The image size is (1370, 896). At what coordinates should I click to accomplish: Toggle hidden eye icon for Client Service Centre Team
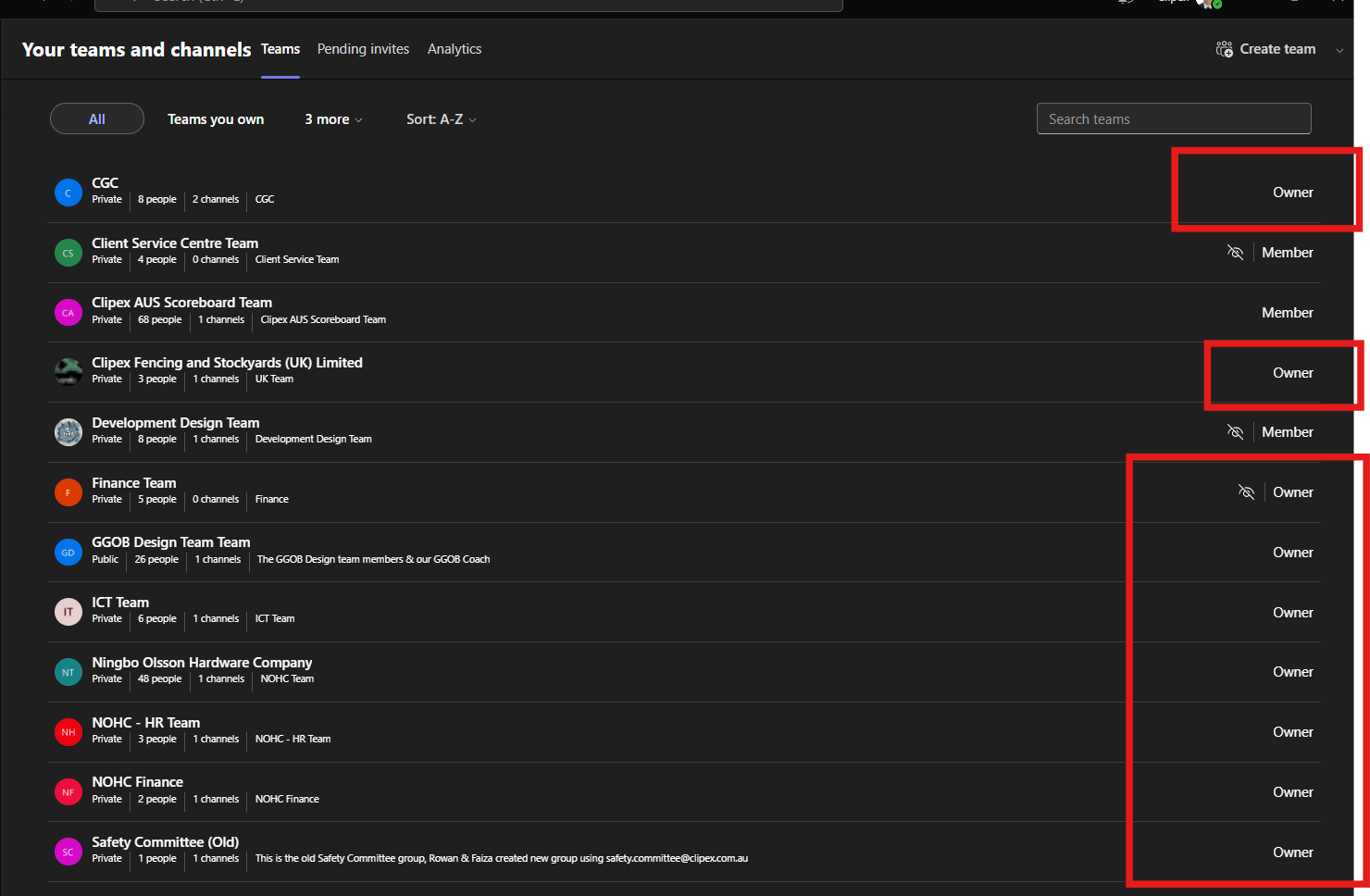click(1235, 253)
